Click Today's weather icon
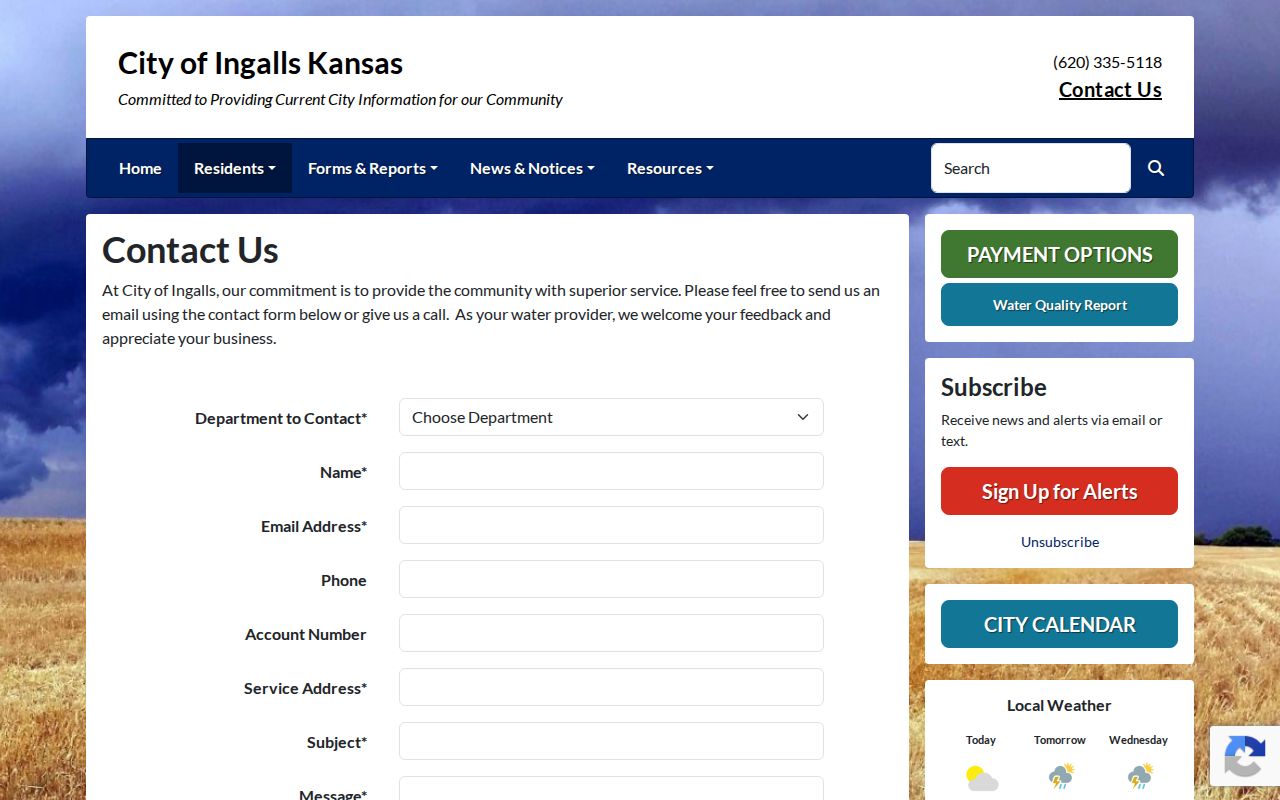1280x800 pixels. (981, 777)
